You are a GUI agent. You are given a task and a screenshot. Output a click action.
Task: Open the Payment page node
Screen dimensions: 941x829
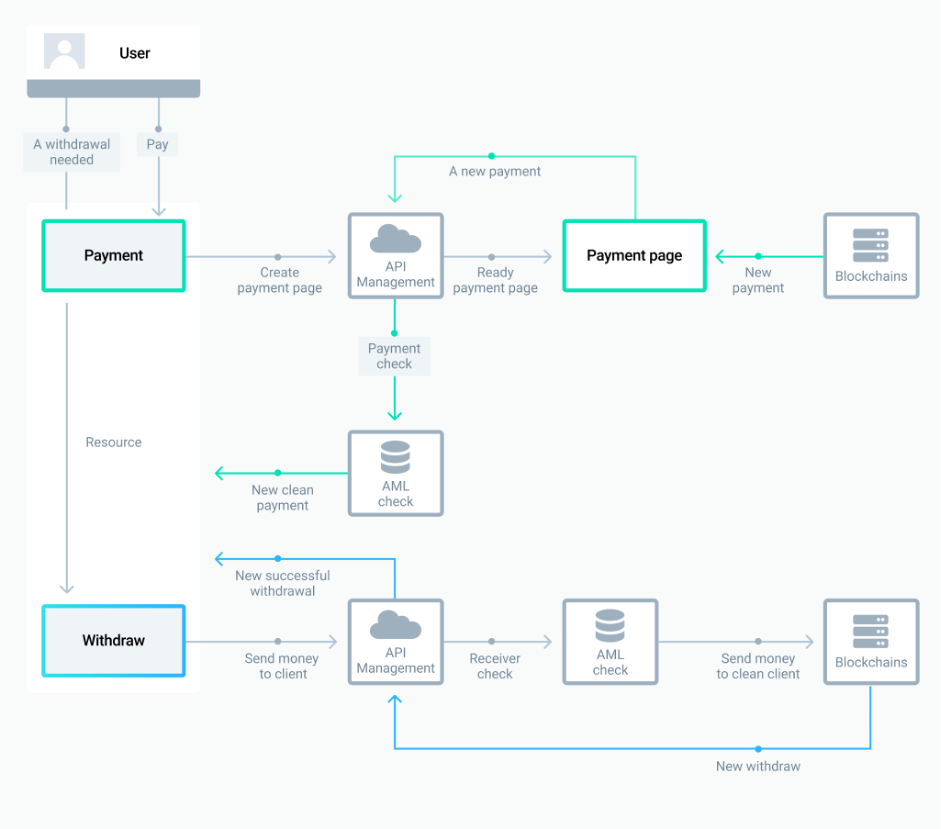pos(634,255)
